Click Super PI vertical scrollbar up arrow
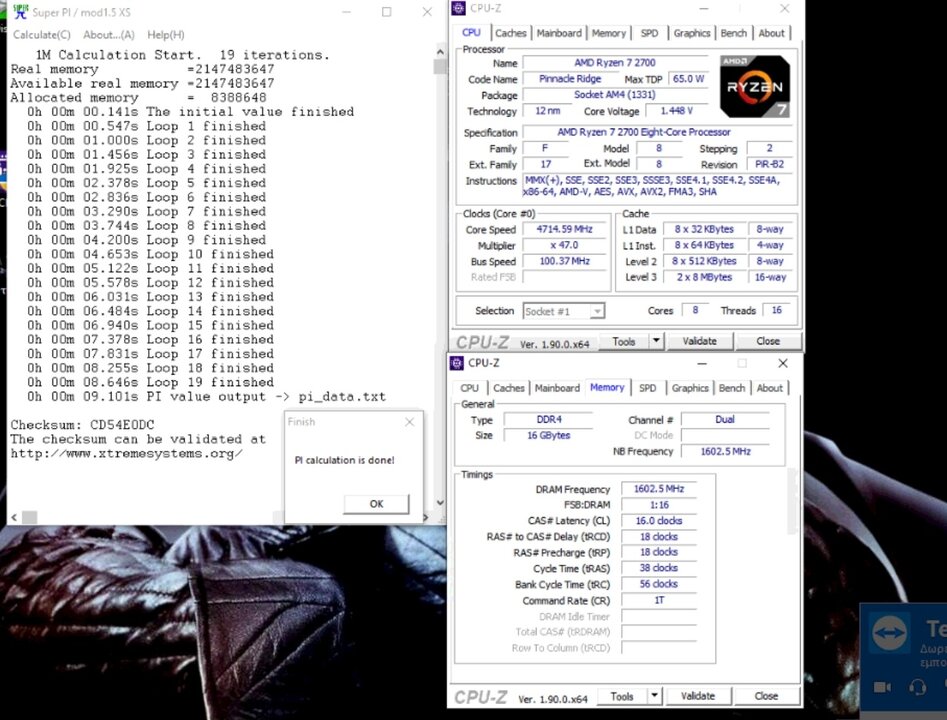 coord(440,52)
